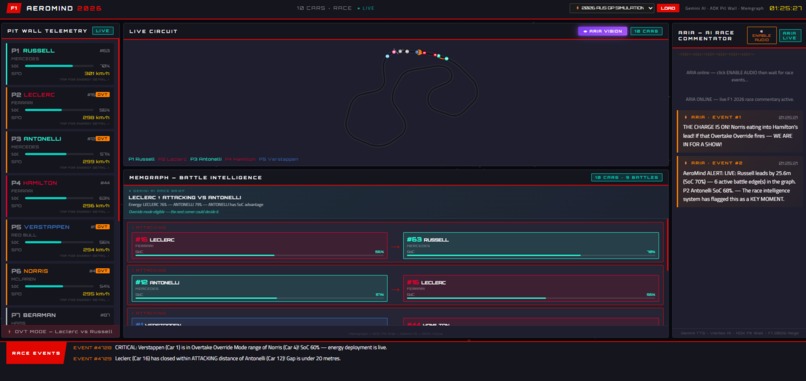Click Verstappen's 294 km/h speed value
This screenshot has width=806, height=381.
pos(97,249)
